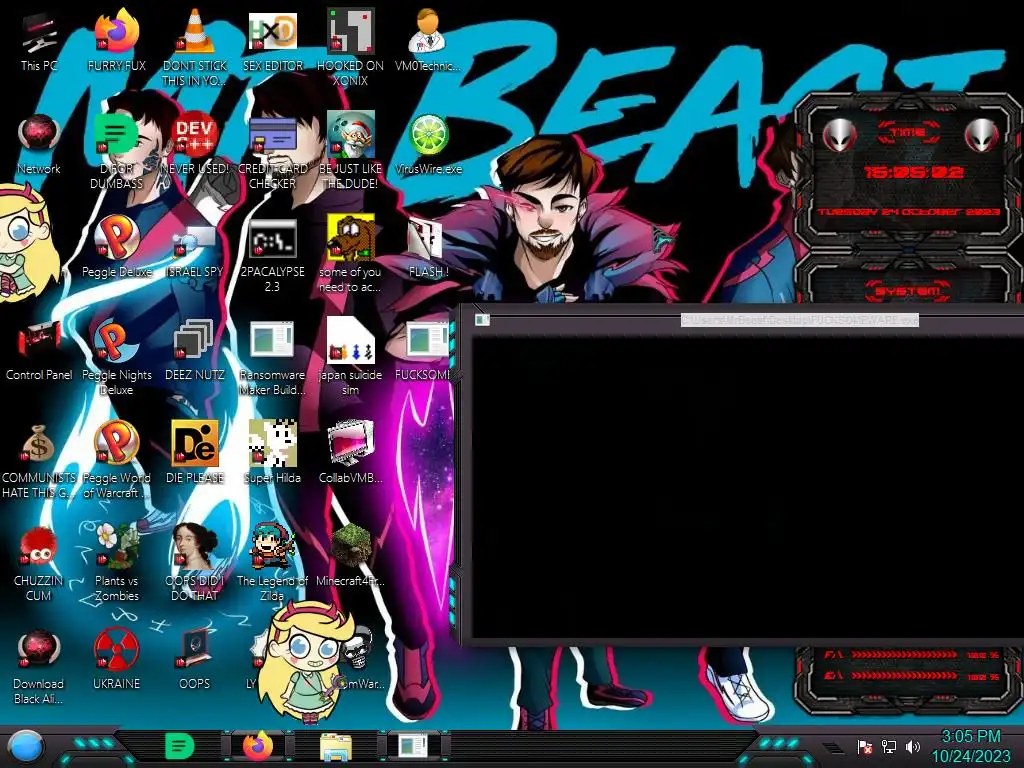The height and width of the screenshot is (768, 1024).
Task: Open the volume speaker tray icon
Action: coord(912,746)
